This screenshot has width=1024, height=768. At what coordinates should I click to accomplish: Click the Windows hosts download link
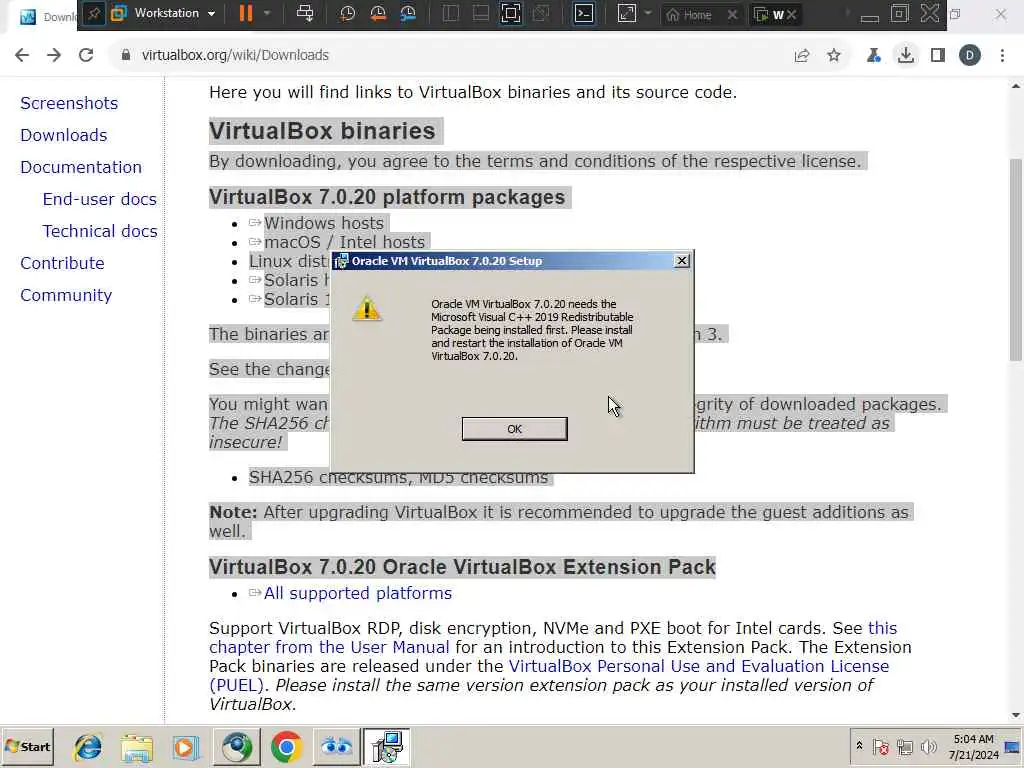[323, 223]
